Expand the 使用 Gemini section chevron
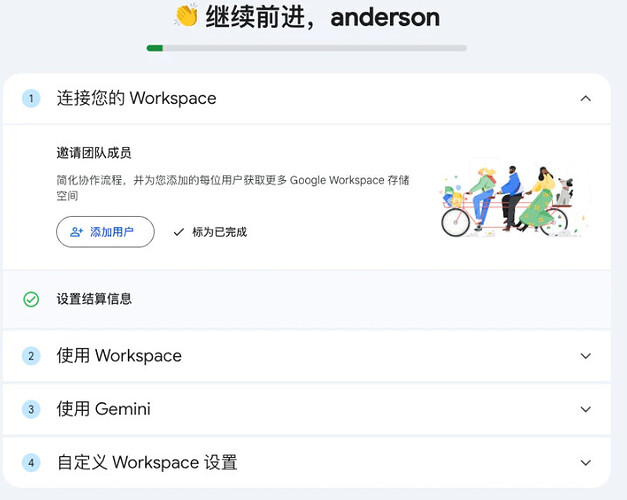This screenshot has width=627, height=500. pos(585,409)
